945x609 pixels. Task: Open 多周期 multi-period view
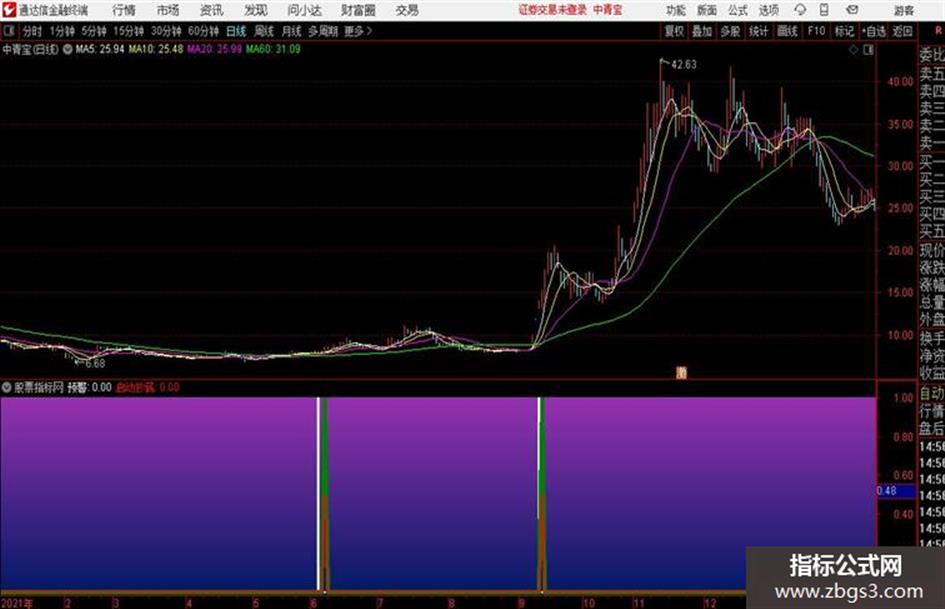point(323,31)
